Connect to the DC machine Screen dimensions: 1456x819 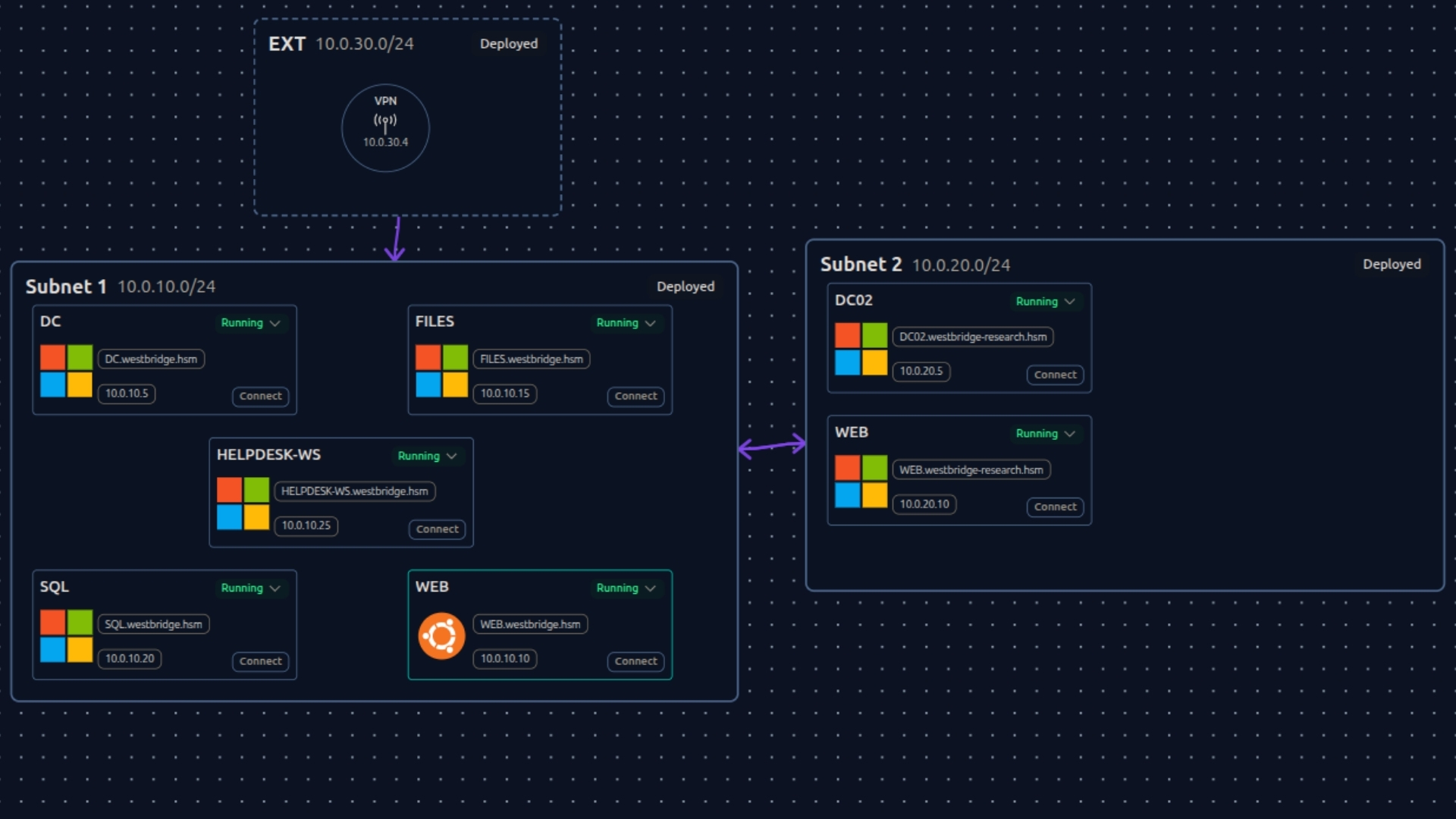point(260,396)
